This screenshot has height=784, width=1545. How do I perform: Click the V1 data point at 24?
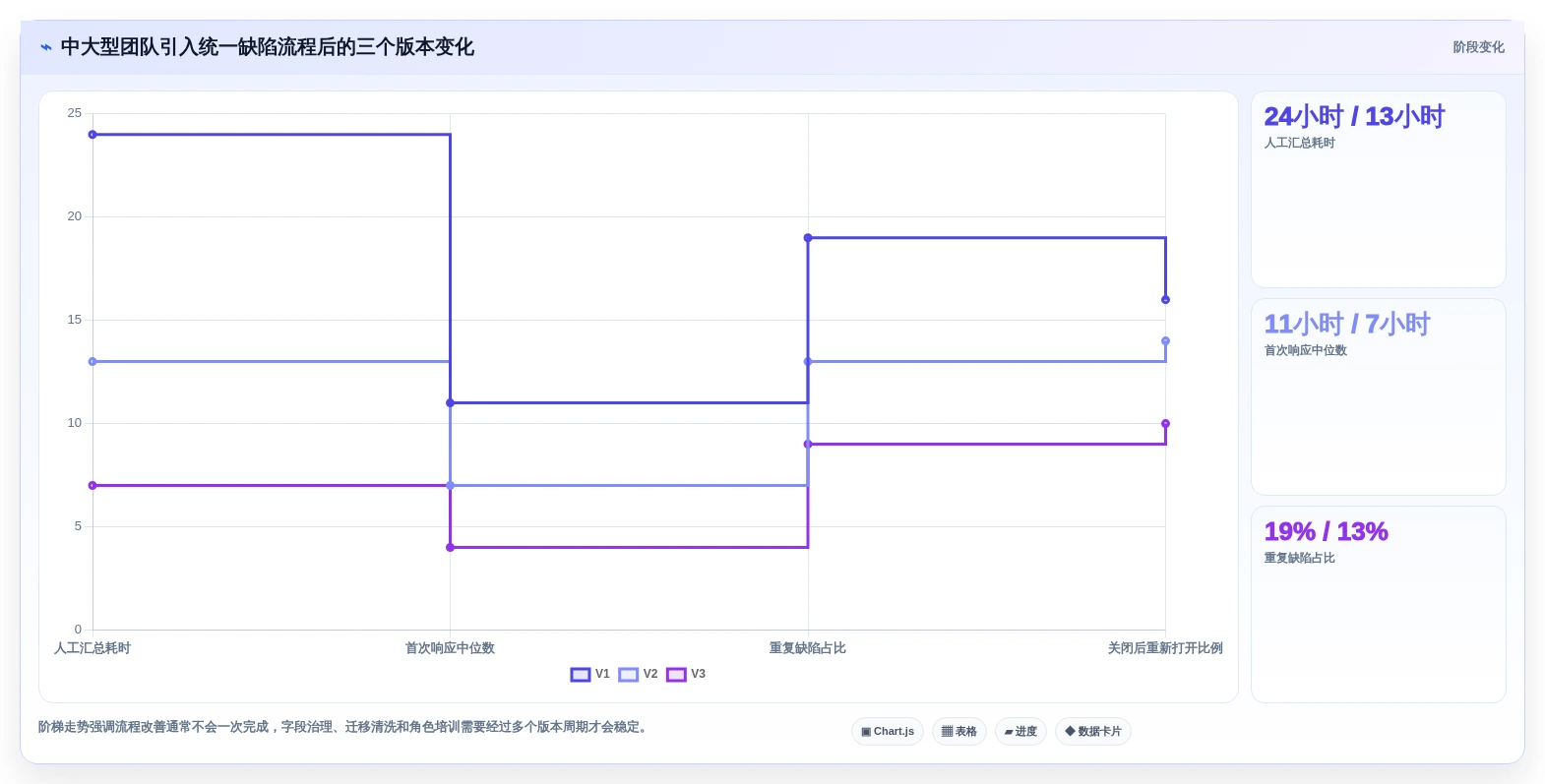93,135
